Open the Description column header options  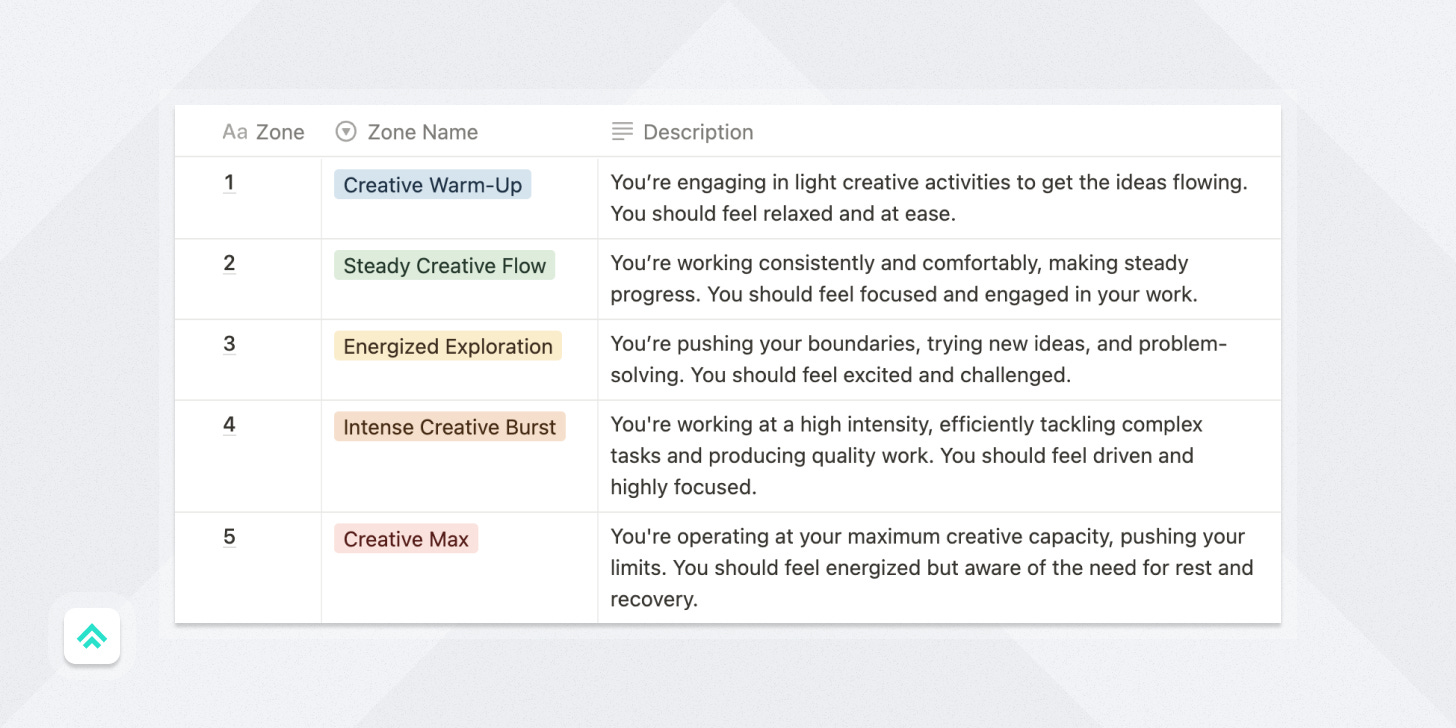697,131
